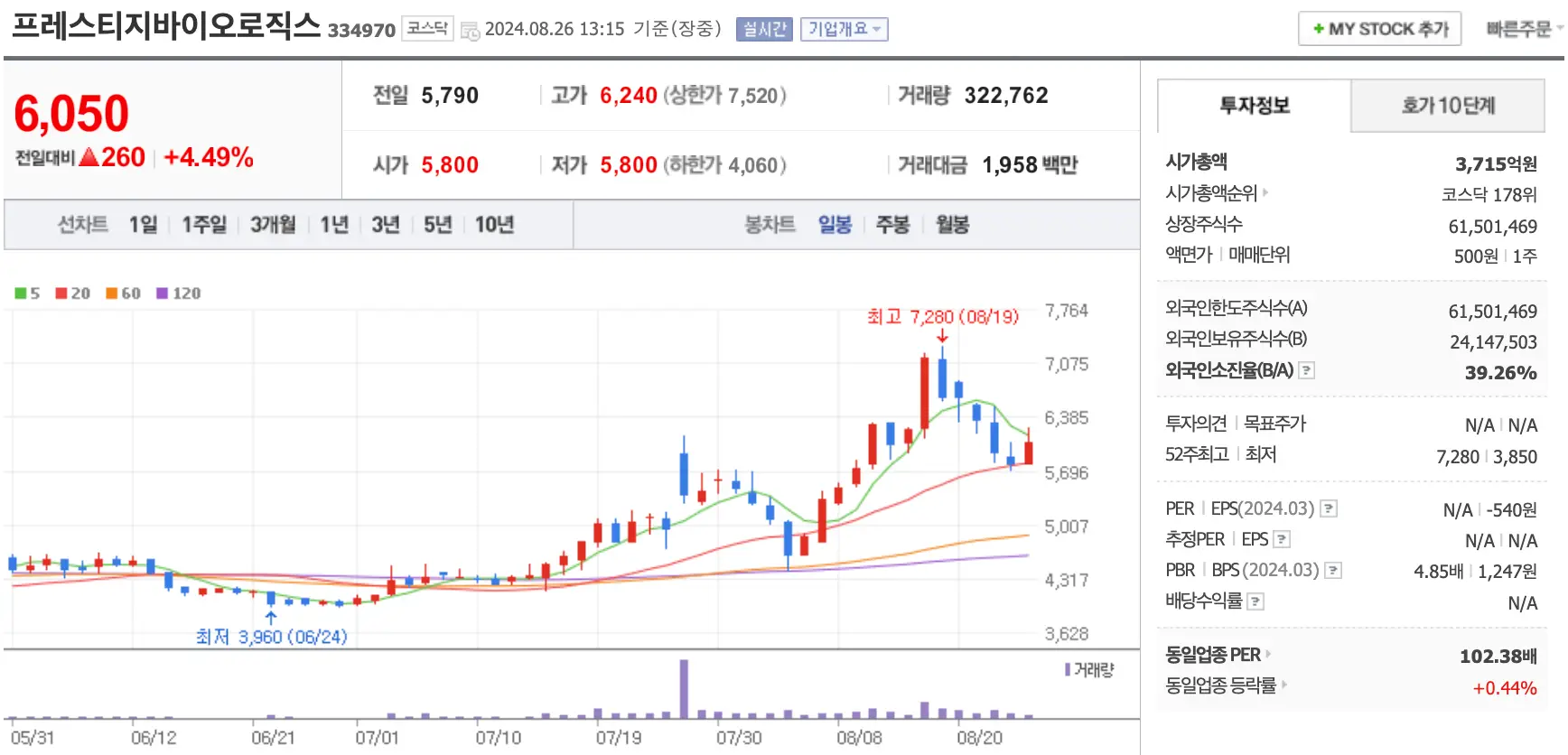Click the 거래량 value 322,762
Image resolution: width=1568 pixels, height=755 pixels.
(1006, 95)
